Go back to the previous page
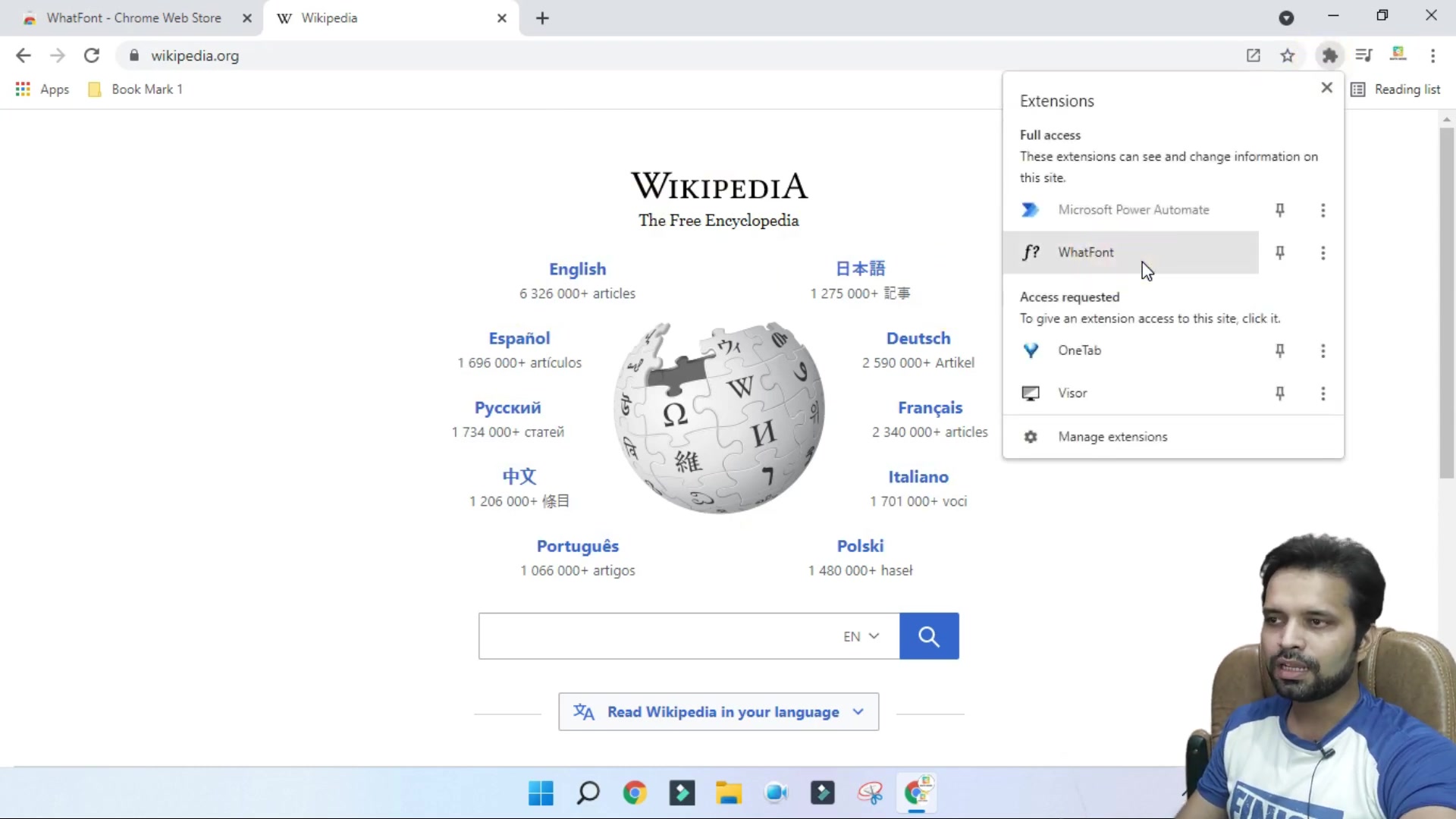Image resolution: width=1456 pixels, height=819 pixels. click(x=24, y=55)
